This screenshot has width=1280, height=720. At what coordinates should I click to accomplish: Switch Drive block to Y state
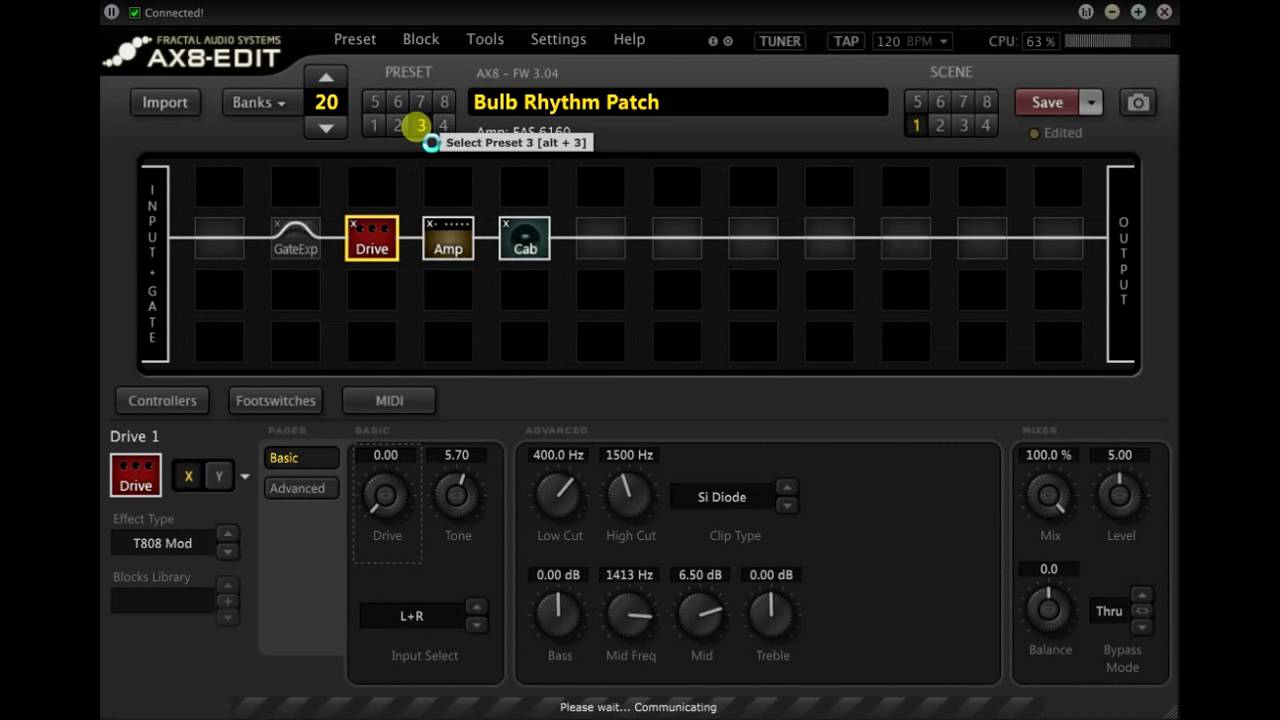click(x=219, y=476)
